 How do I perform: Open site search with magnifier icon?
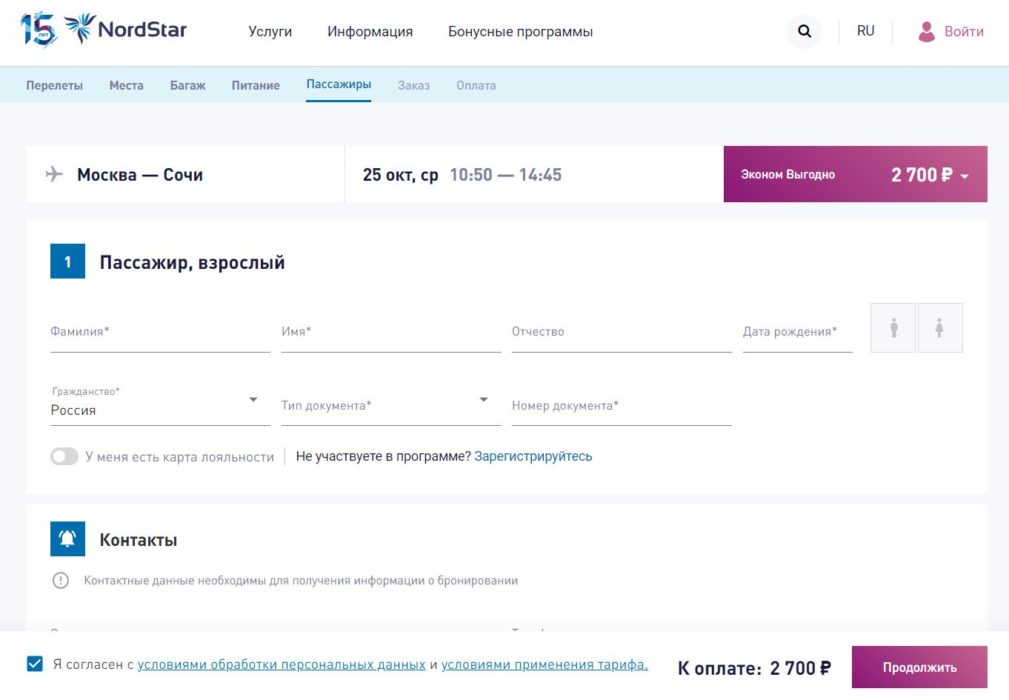[804, 32]
